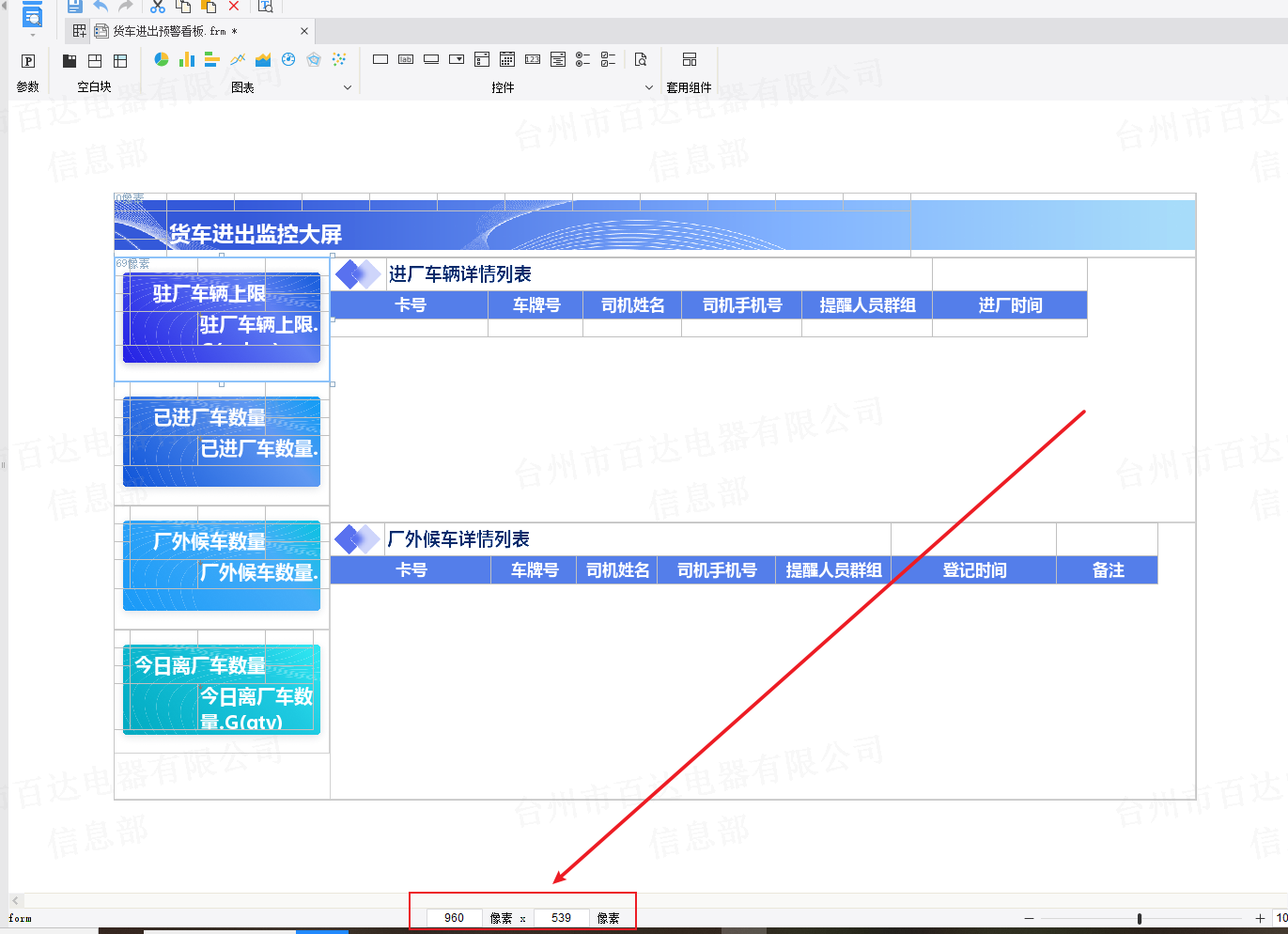Click the report preview icon at top left
Screen dimensions: 1288x934
pos(32,14)
